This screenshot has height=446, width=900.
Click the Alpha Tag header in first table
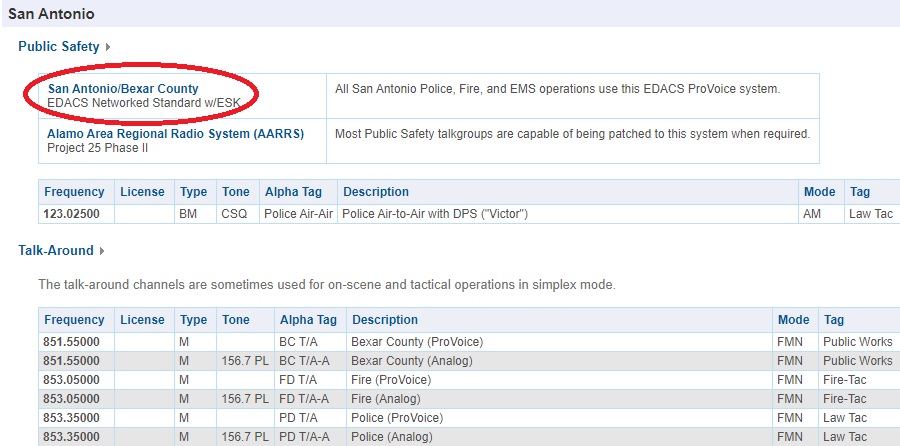pos(293,192)
